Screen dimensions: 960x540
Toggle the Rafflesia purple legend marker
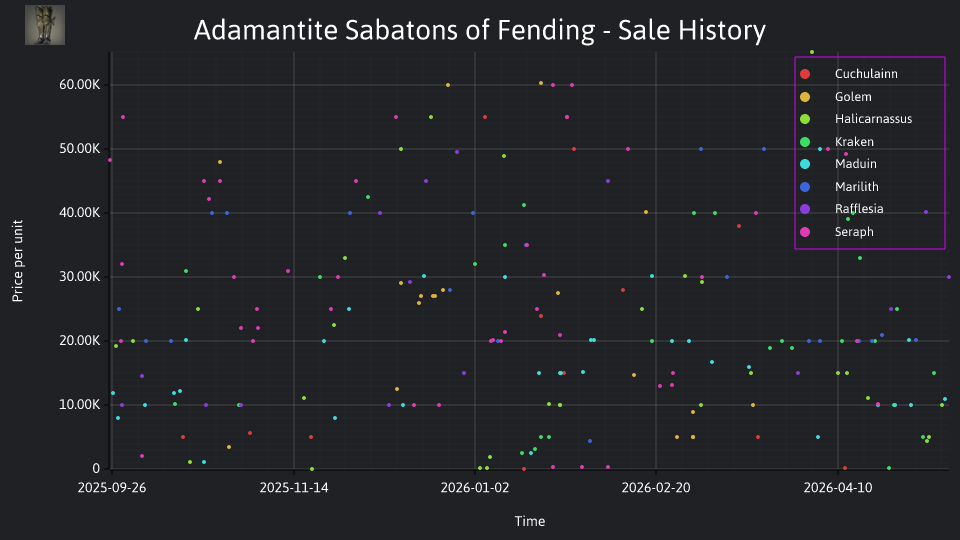[x=805, y=209]
